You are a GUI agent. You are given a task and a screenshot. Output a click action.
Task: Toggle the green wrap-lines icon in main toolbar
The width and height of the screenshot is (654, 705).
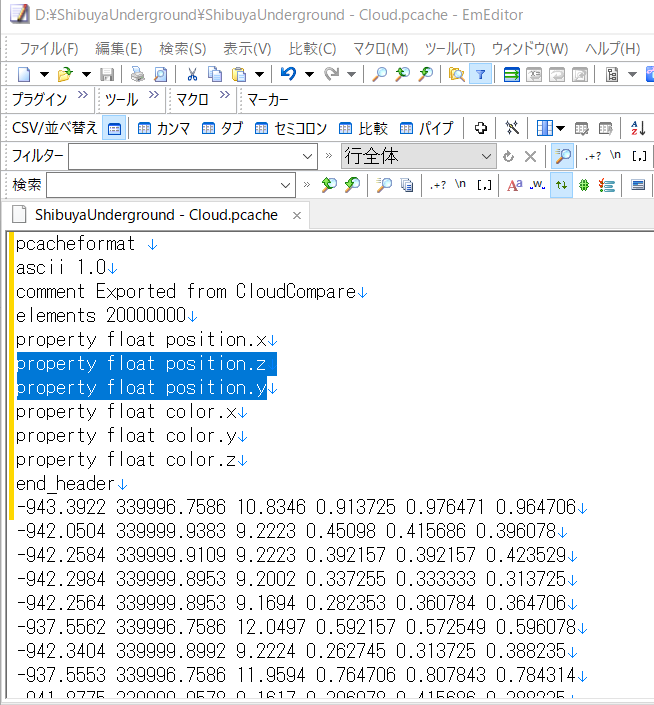[x=511, y=74]
